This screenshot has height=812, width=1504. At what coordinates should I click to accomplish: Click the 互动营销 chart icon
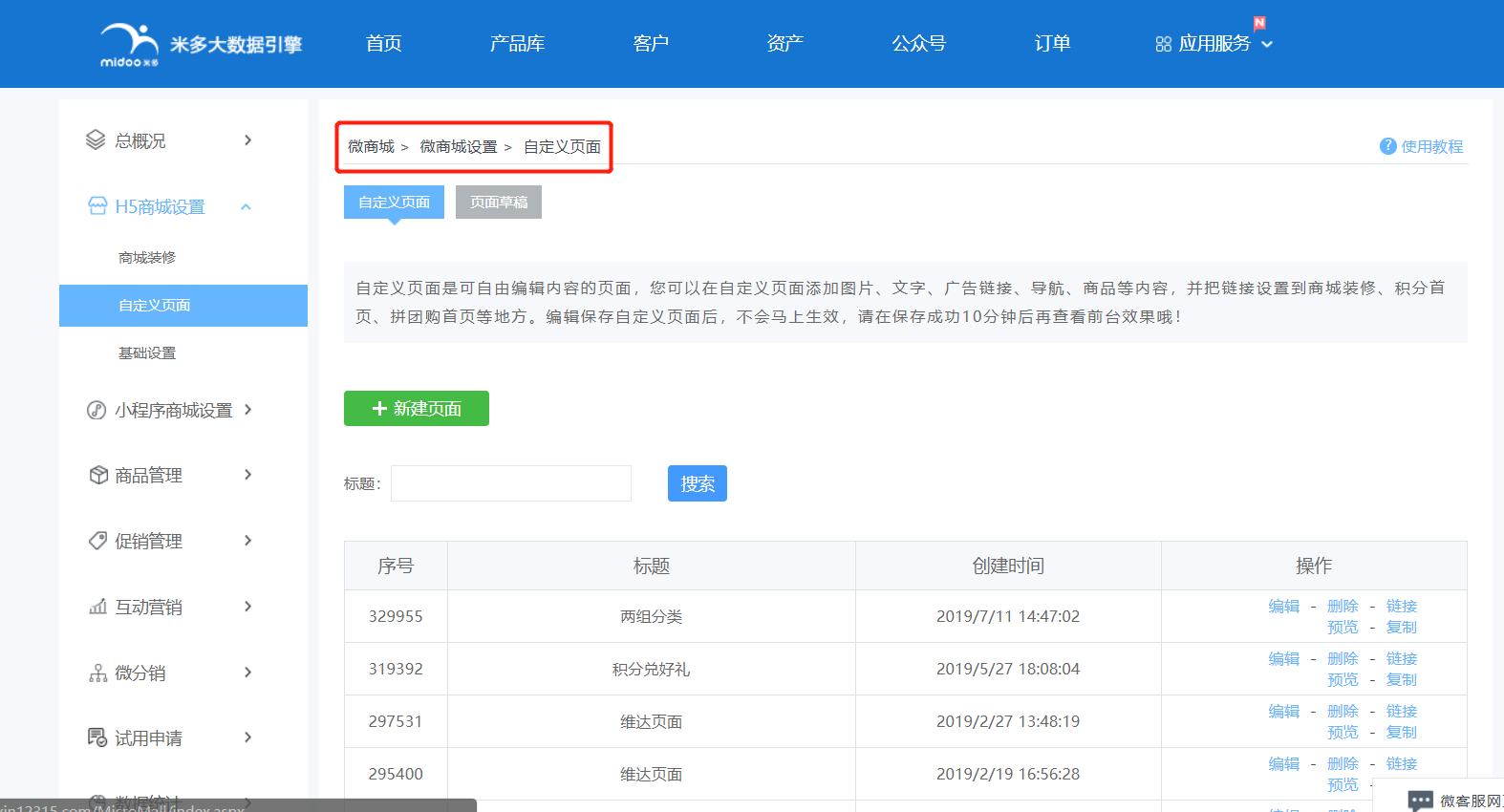pos(97,607)
